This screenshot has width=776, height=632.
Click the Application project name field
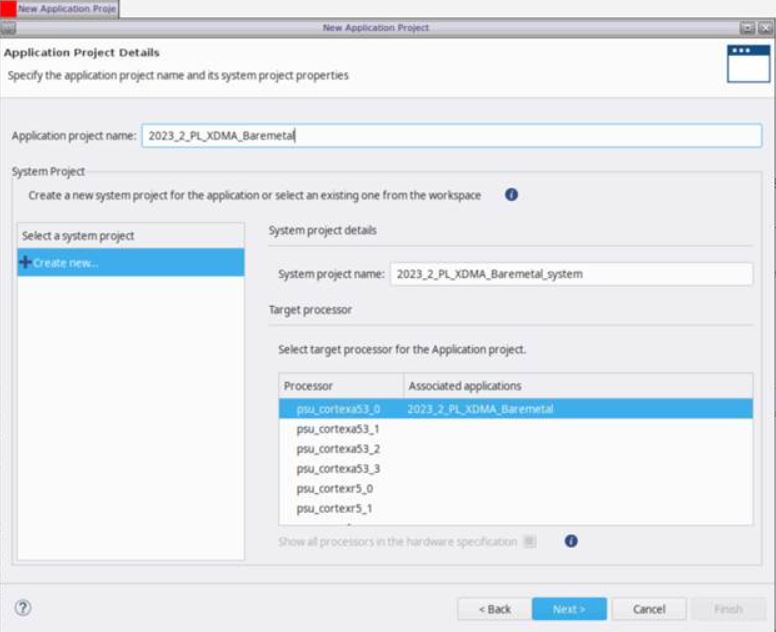tap(450, 136)
